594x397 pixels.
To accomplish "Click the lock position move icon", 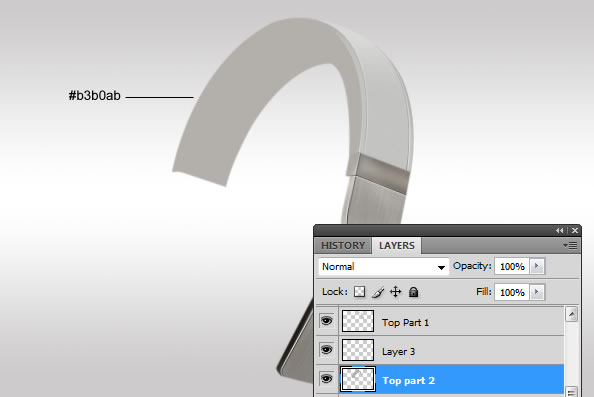I will click(x=395, y=292).
